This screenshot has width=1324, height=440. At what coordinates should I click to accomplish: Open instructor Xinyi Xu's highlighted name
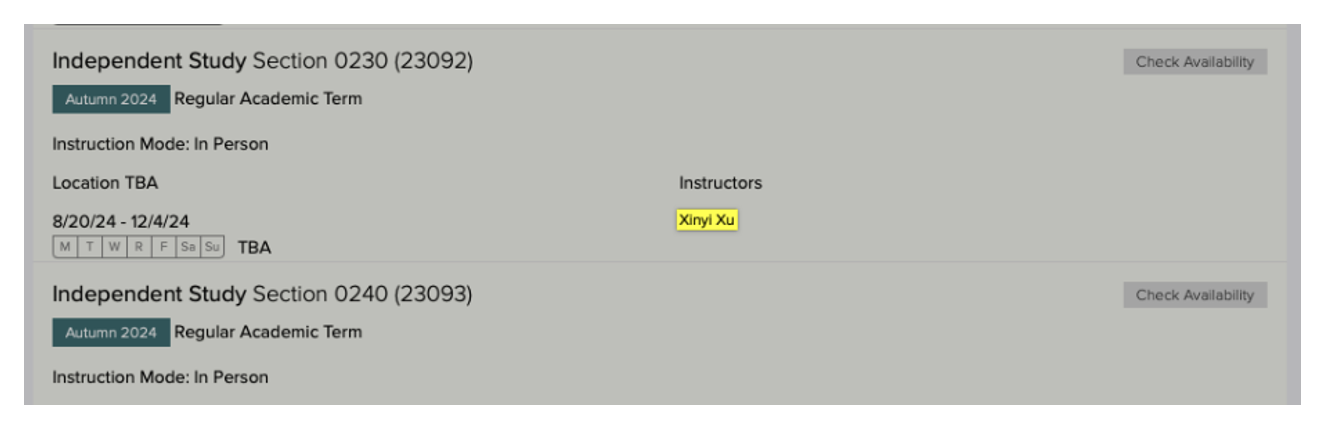[707, 220]
